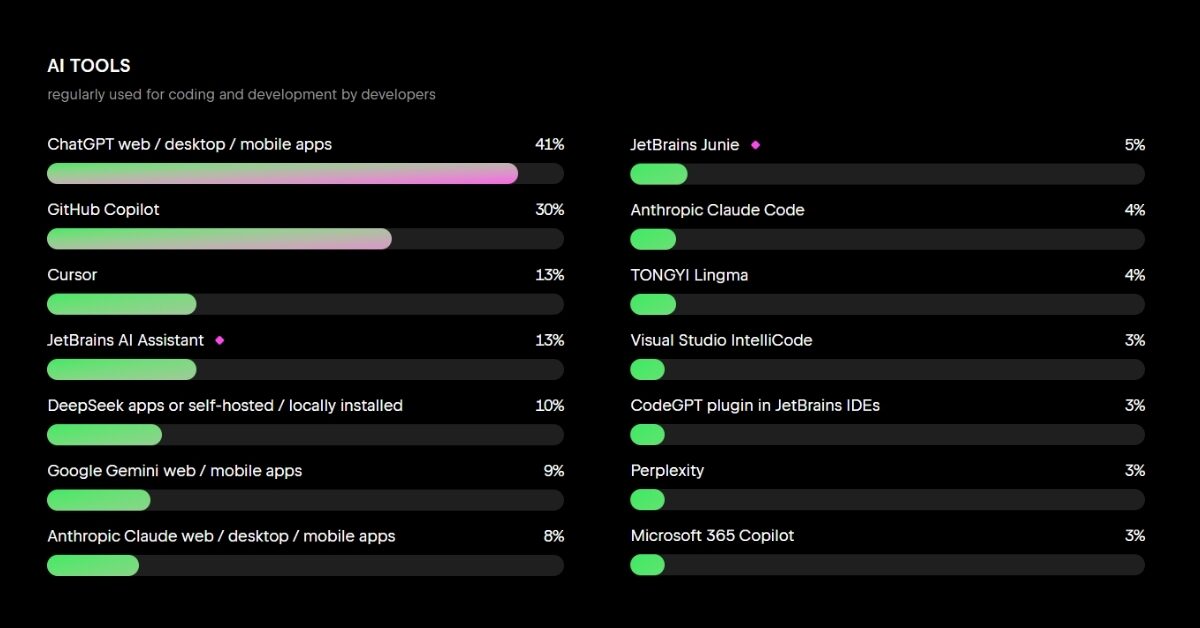
Task: Click the 41% value for ChatGPT
Action: coord(549,144)
